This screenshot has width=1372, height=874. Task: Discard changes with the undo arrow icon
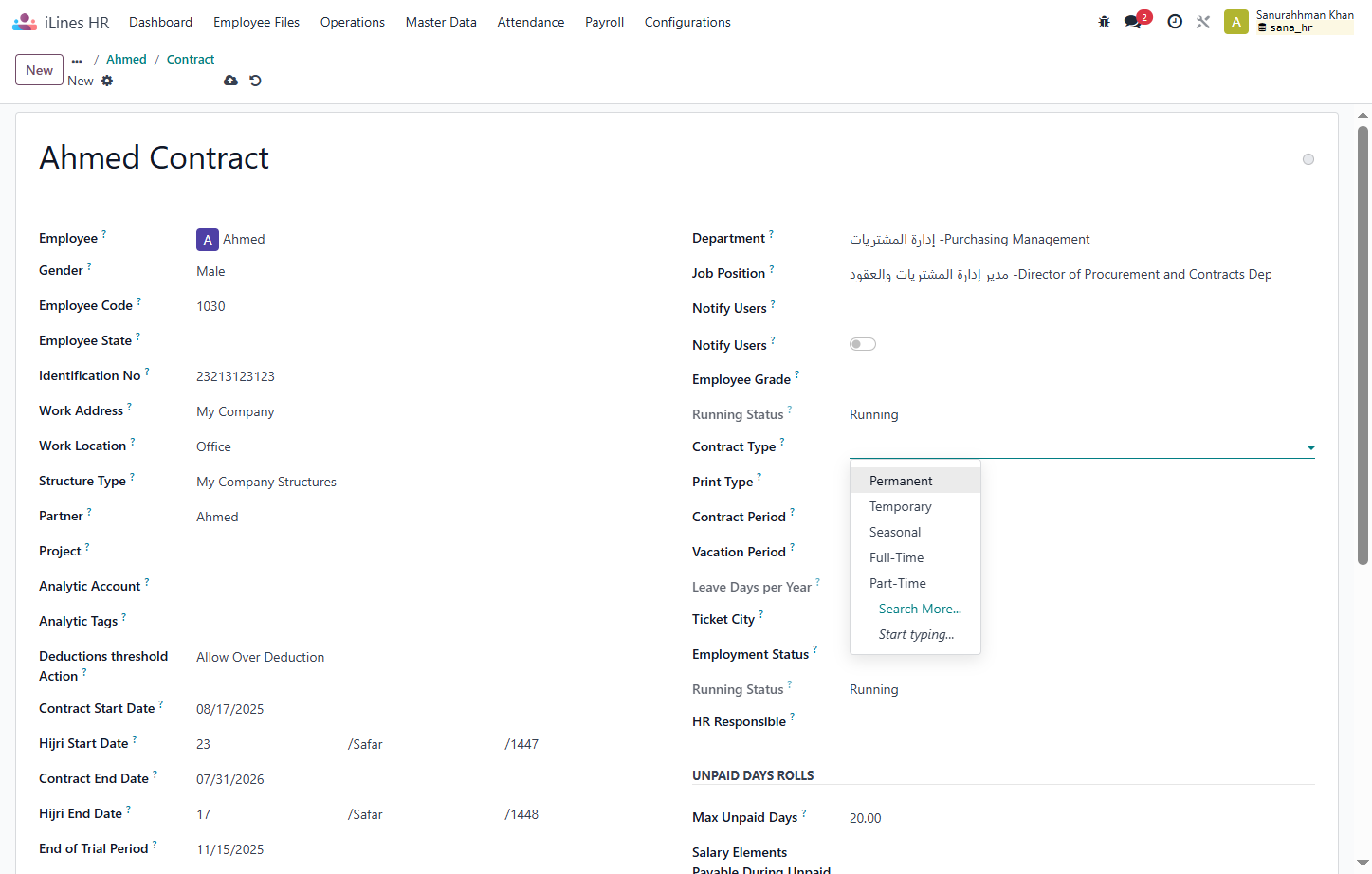tap(255, 81)
